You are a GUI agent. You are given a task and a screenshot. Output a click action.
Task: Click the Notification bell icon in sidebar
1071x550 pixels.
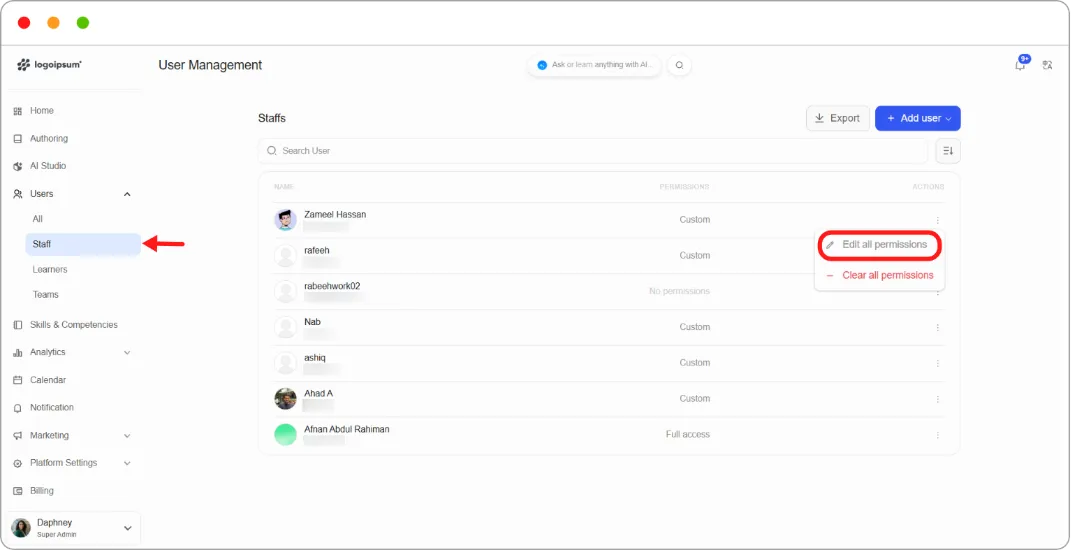point(18,409)
